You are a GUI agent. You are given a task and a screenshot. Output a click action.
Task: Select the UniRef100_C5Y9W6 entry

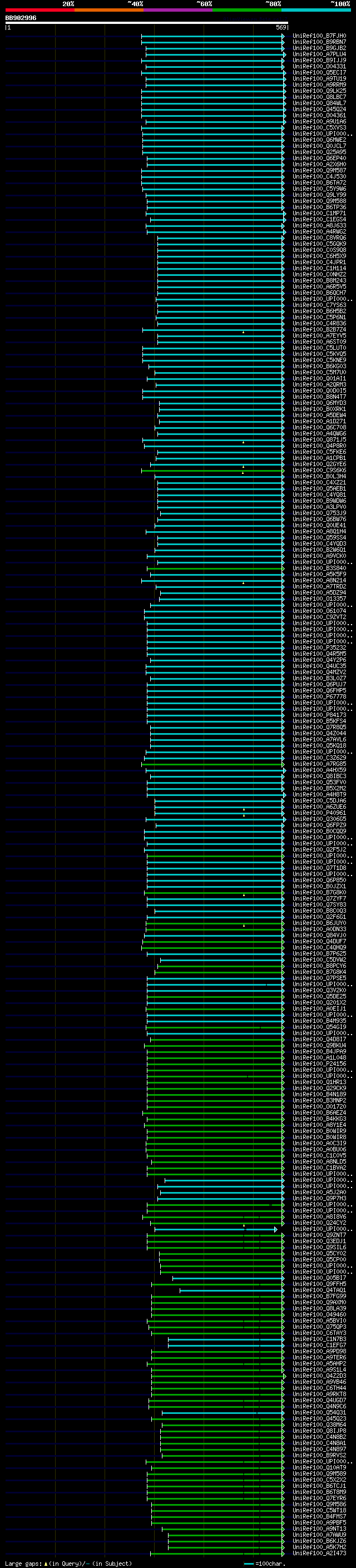pyautogui.click(x=319, y=189)
